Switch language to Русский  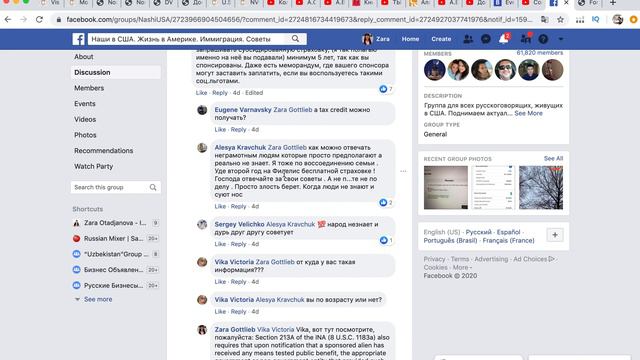coord(478,232)
